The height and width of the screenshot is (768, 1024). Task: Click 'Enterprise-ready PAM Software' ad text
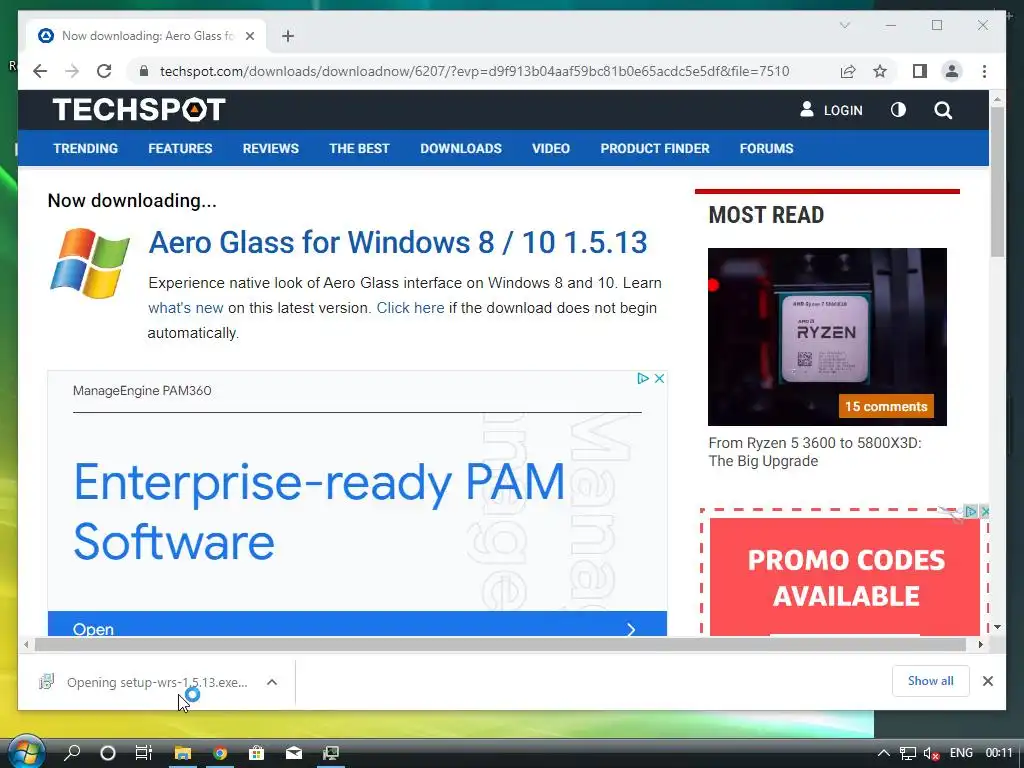319,511
